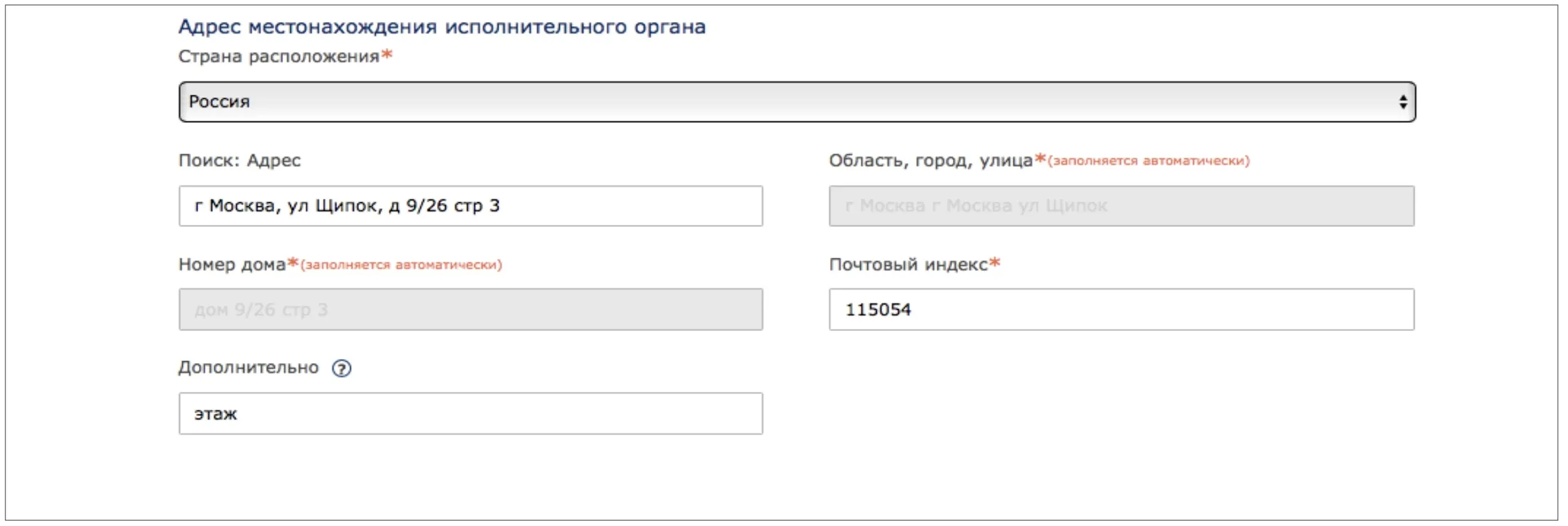Image resolution: width=1568 pixels, height=526 pixels.
Task: Click the Номер дома label
Action: [x=232, y=265]
